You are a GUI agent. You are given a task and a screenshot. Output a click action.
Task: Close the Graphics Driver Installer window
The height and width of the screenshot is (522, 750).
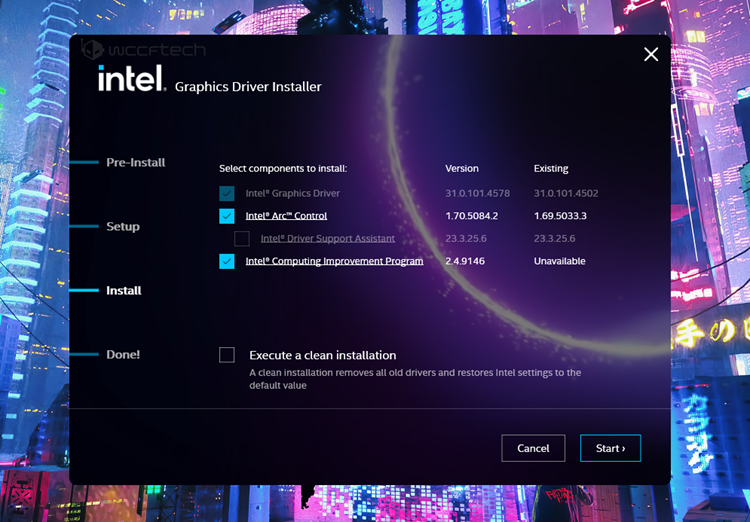point(651,55)
